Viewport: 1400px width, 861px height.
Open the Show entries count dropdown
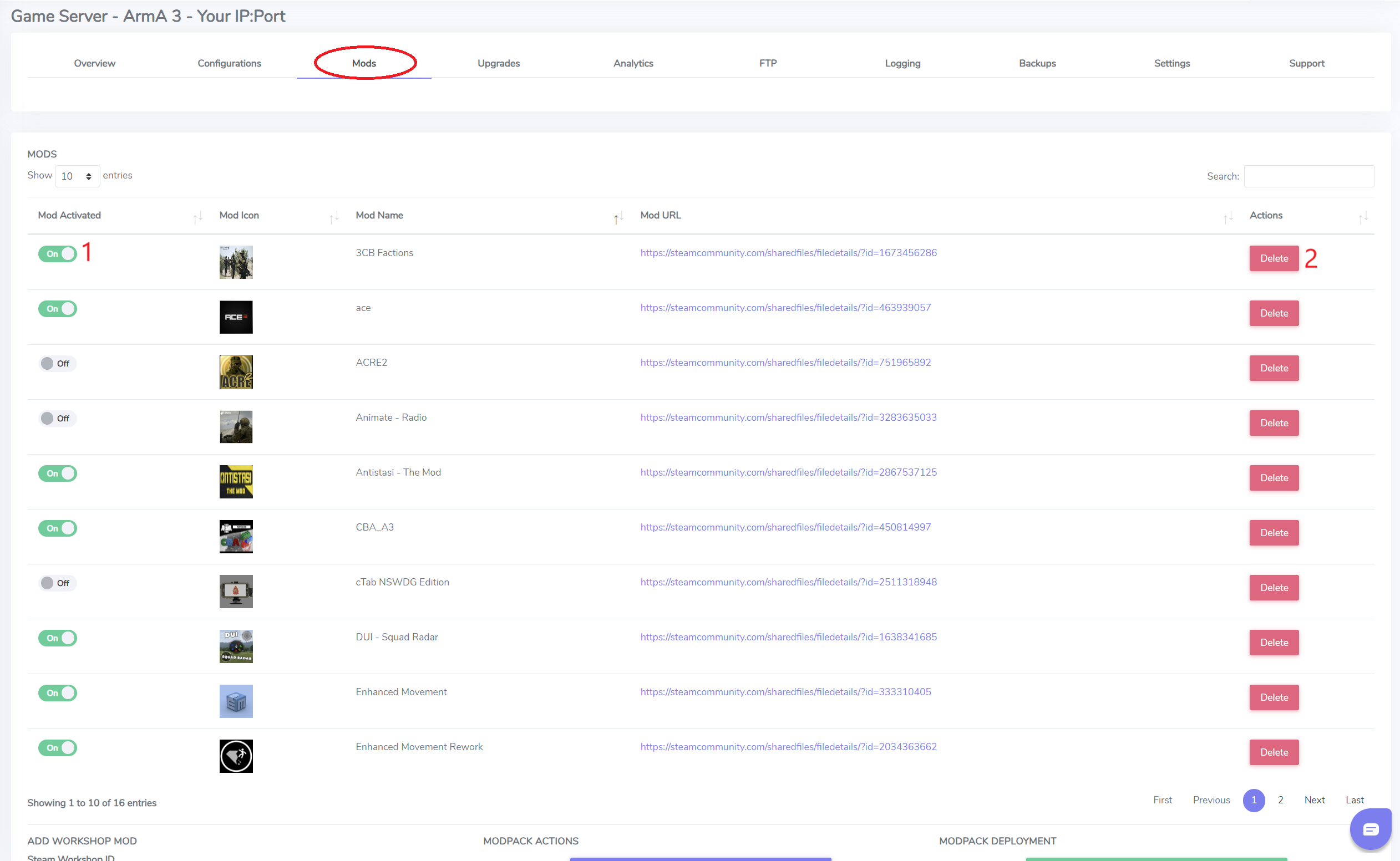pyautogui.click(x=77, y=176)
